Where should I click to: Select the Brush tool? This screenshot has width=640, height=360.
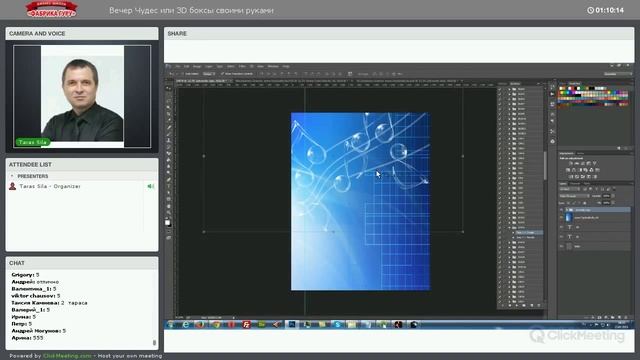click(x=168, y=134)
